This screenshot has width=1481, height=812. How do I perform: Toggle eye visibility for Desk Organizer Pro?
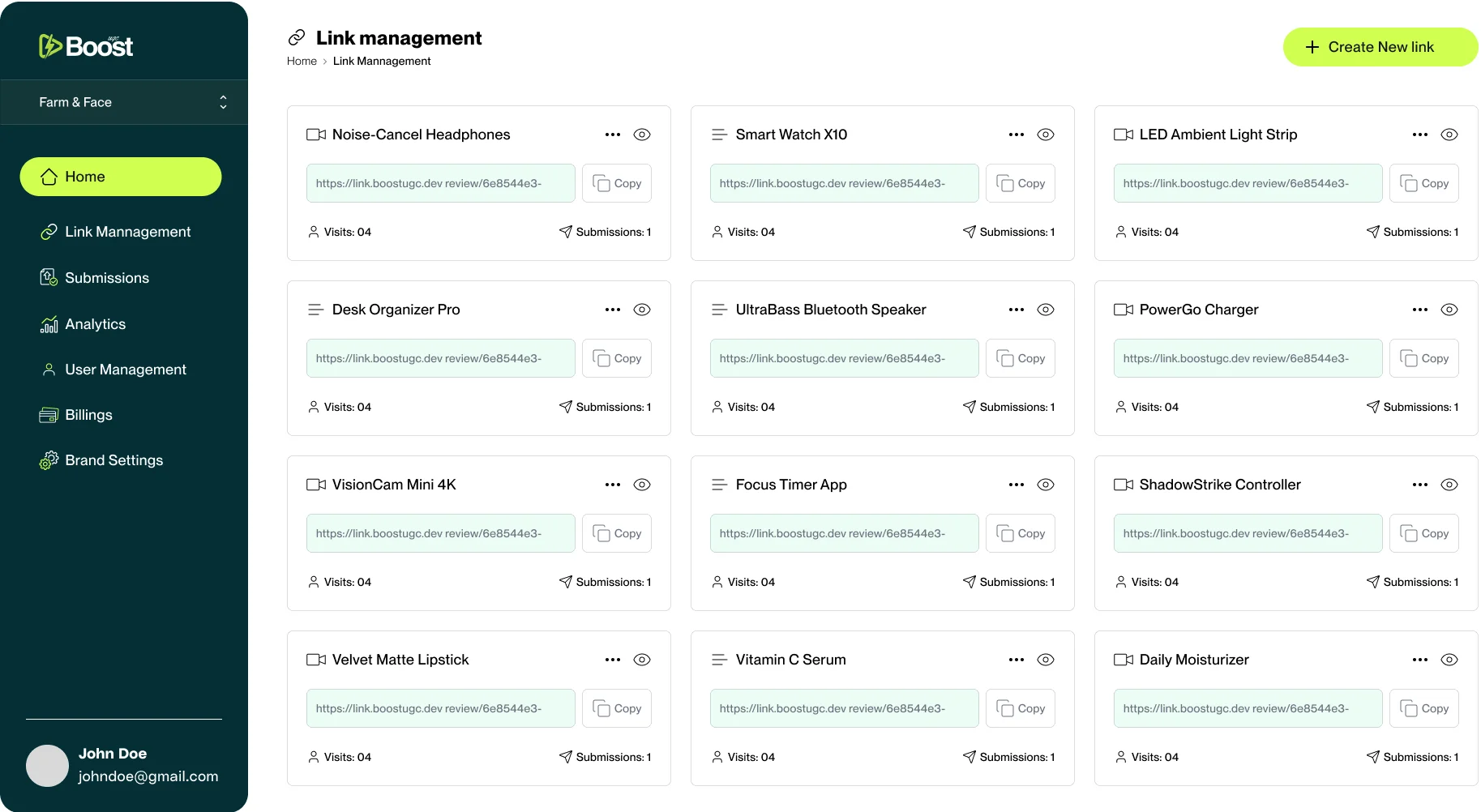[x=642, y=310]
